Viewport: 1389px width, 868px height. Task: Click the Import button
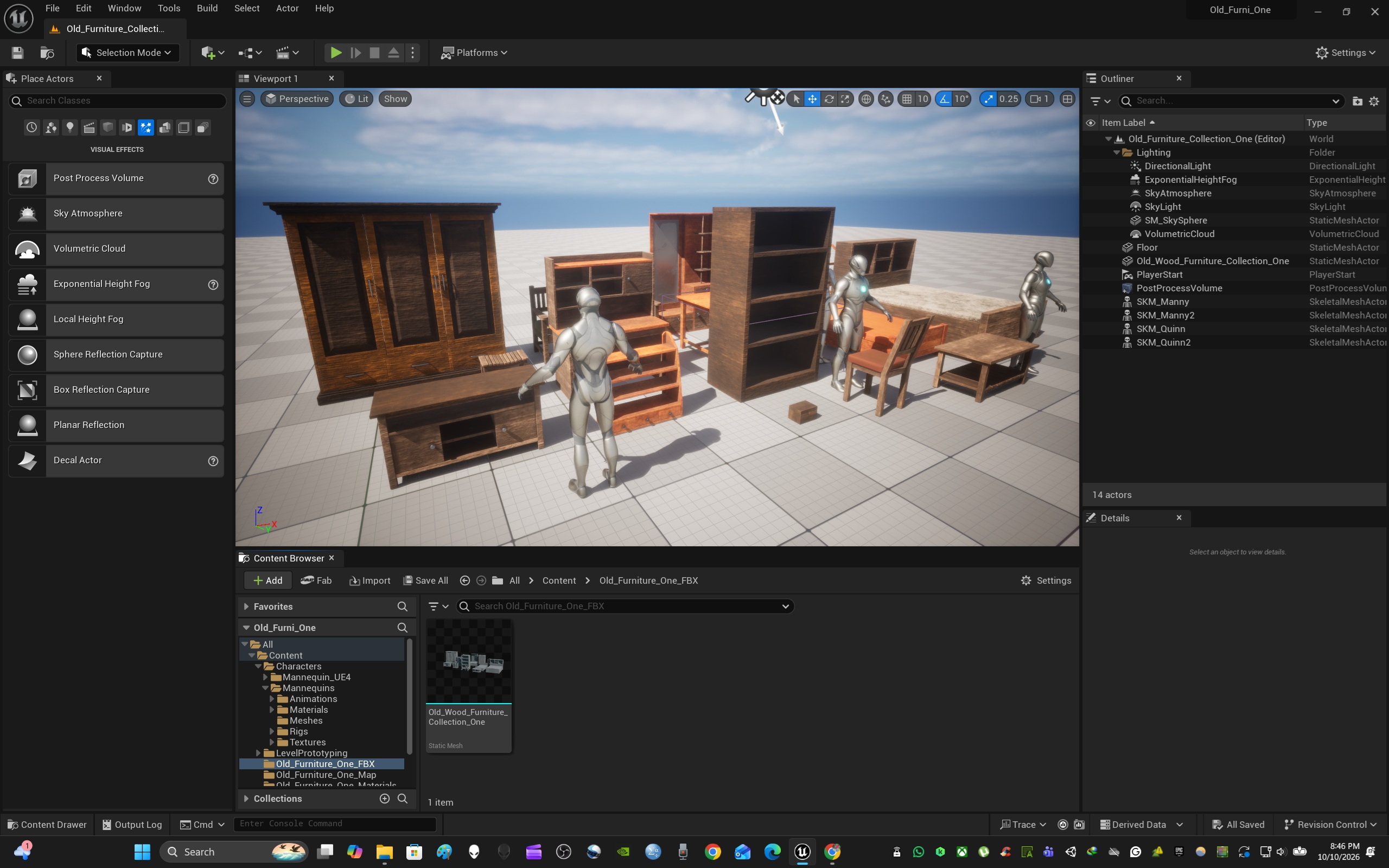click(x=369, y=580)
